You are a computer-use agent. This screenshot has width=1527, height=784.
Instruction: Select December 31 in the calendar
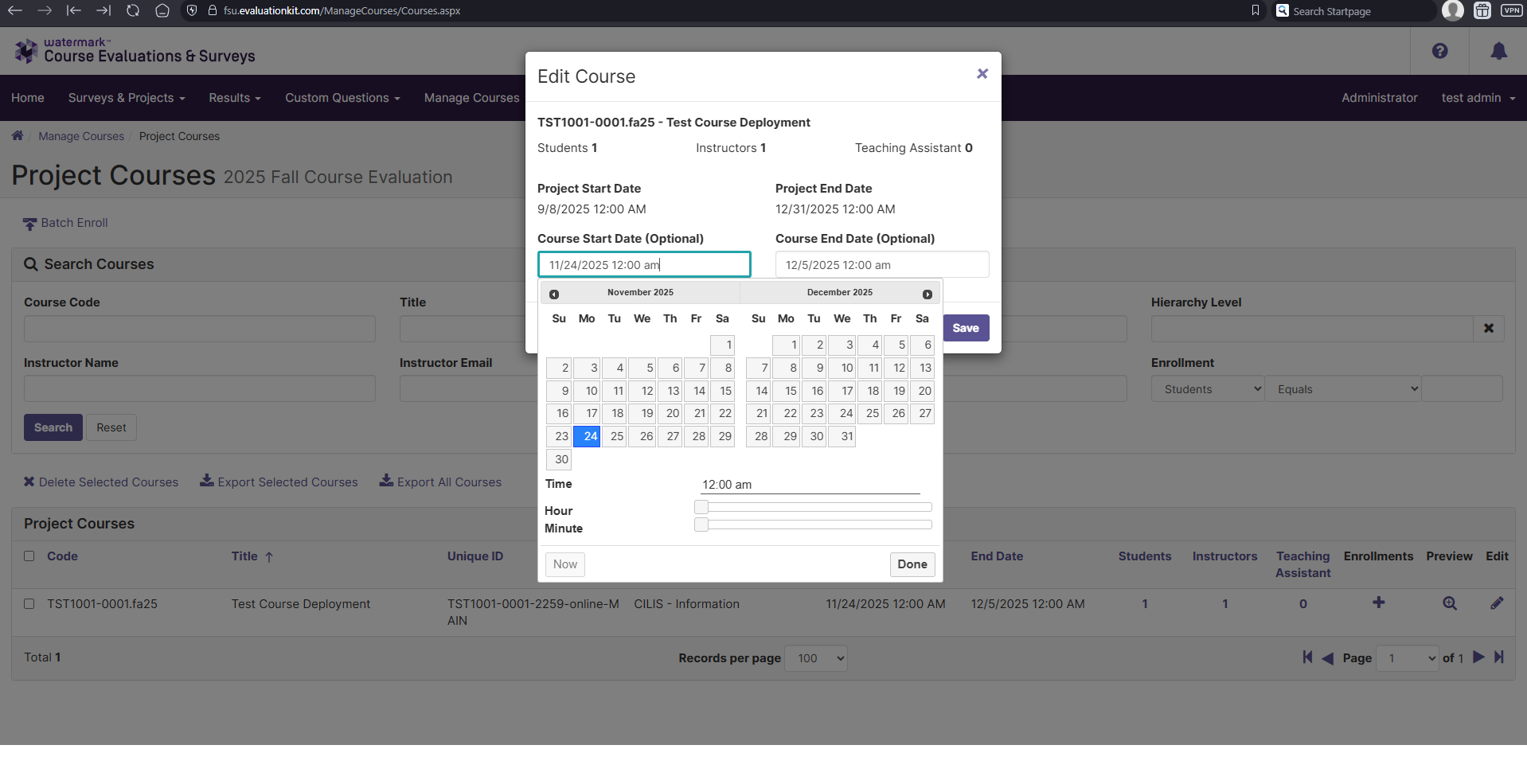842,436
